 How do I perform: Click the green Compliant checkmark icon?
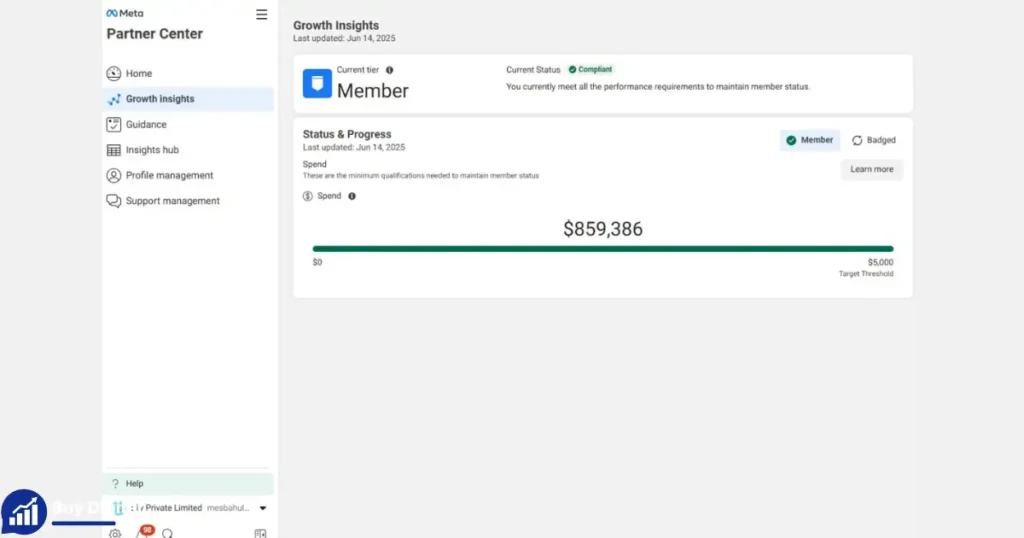click(572, 69)
